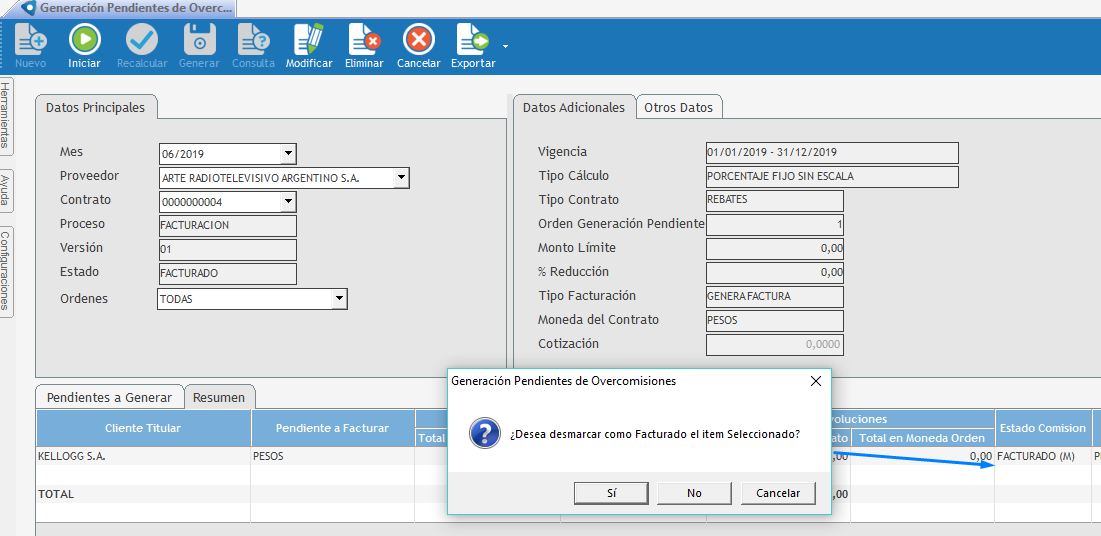The height and width of the screenshot is (536, 1101).
Task: Click the Nuevo toolbar icon
Action: click(x=31, y=40)
